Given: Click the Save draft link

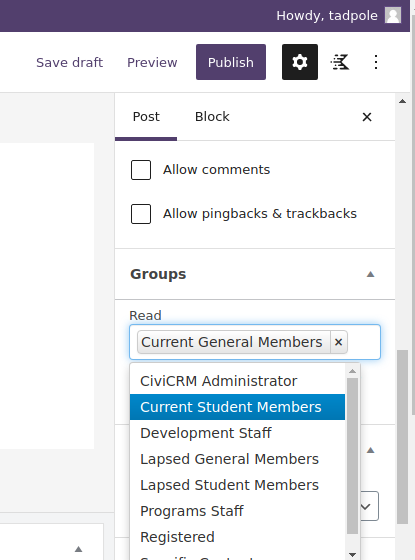Looking at the screenshot, I should (70, 62).
